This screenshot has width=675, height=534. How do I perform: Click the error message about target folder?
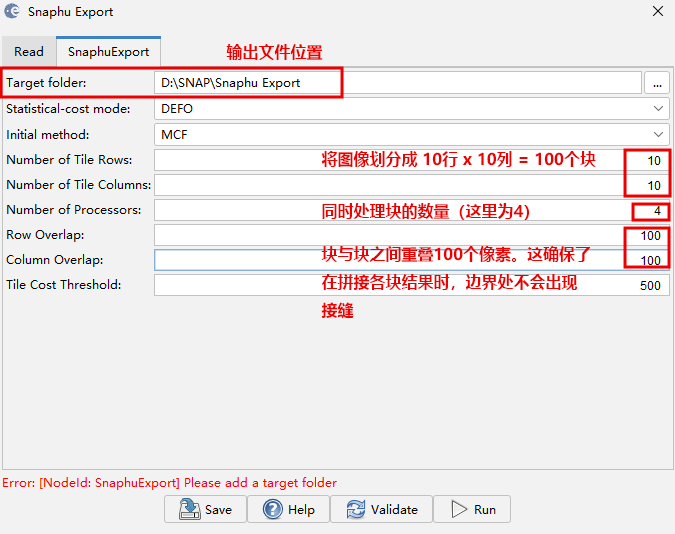169,483
